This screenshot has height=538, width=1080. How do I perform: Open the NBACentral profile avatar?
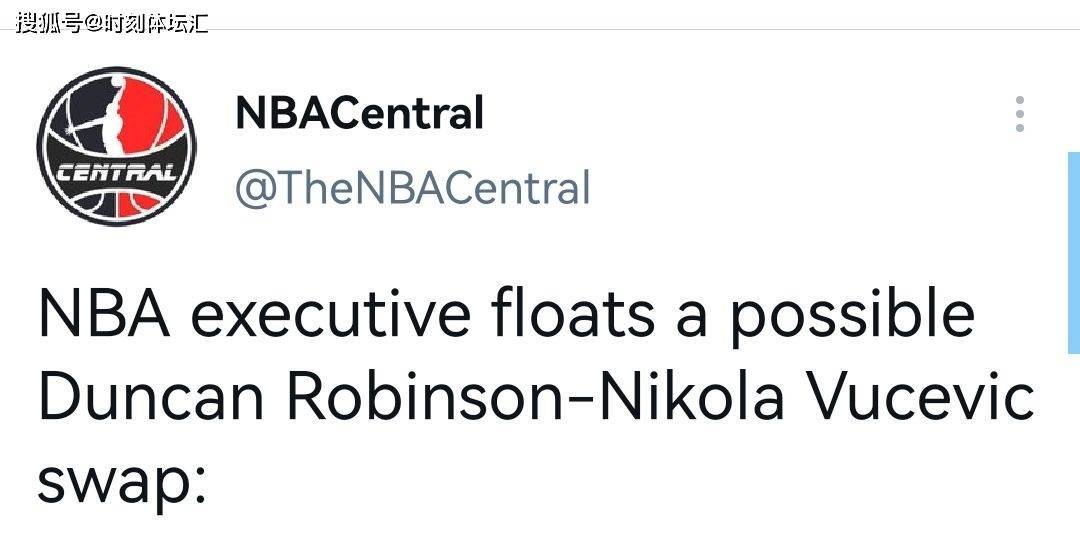click(116, 146)
